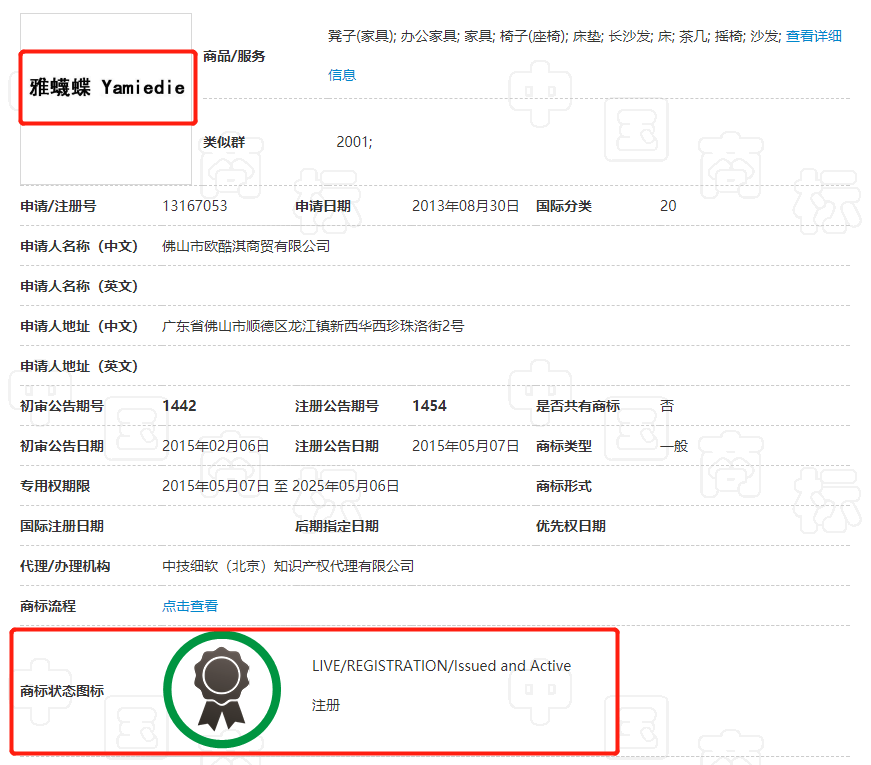Viewport: 871px width, 765px height.
Task: Click the trademark type value 一般
Action: coord(674,446)
